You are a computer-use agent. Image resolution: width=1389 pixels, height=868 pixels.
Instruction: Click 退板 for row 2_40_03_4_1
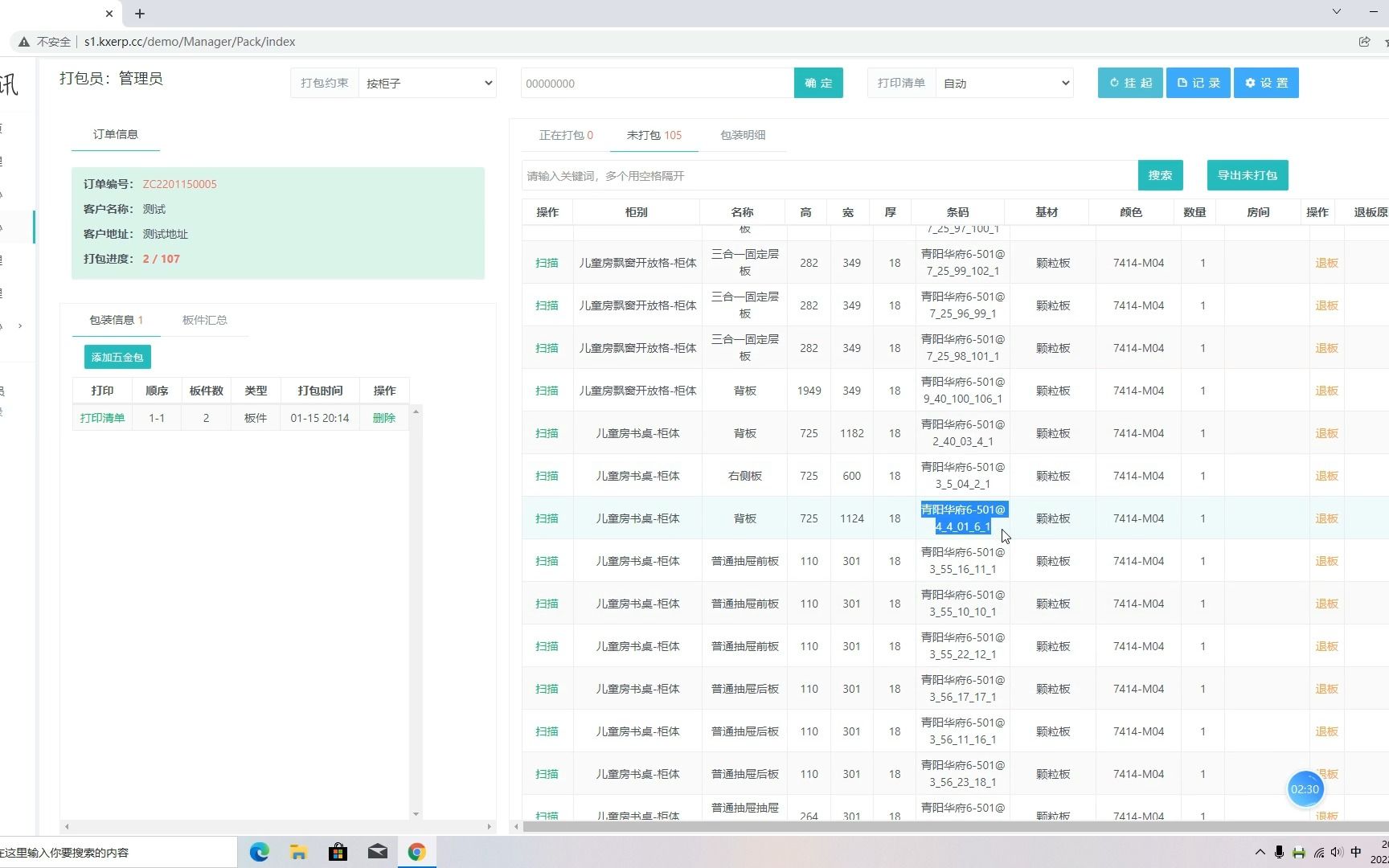coord(1326,433)
